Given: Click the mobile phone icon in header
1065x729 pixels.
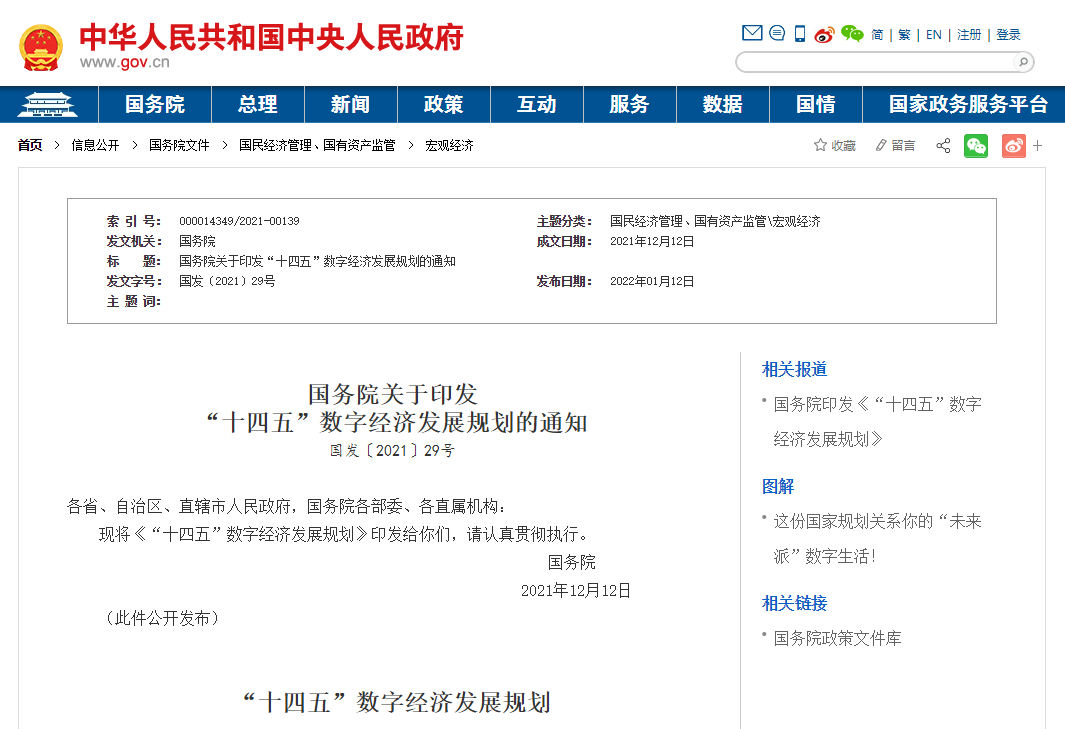Looking at the screenshot, I should [x=800, y=34].
